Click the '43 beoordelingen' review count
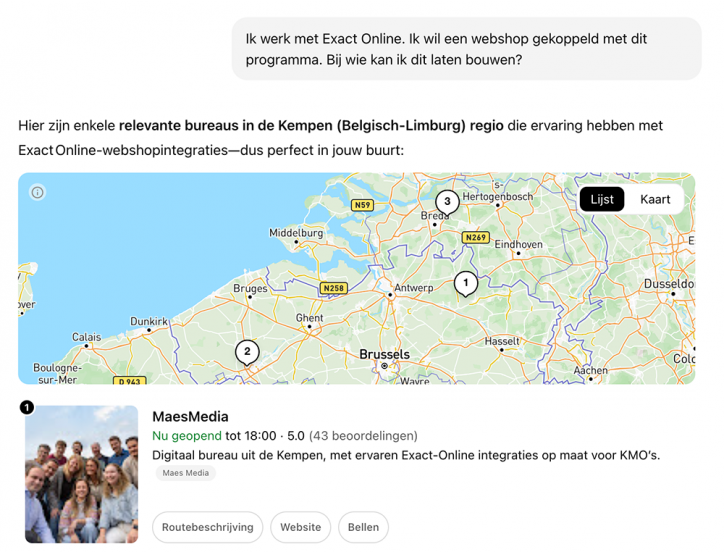Viewport: 724px width, 552px height. pos(363,436)
